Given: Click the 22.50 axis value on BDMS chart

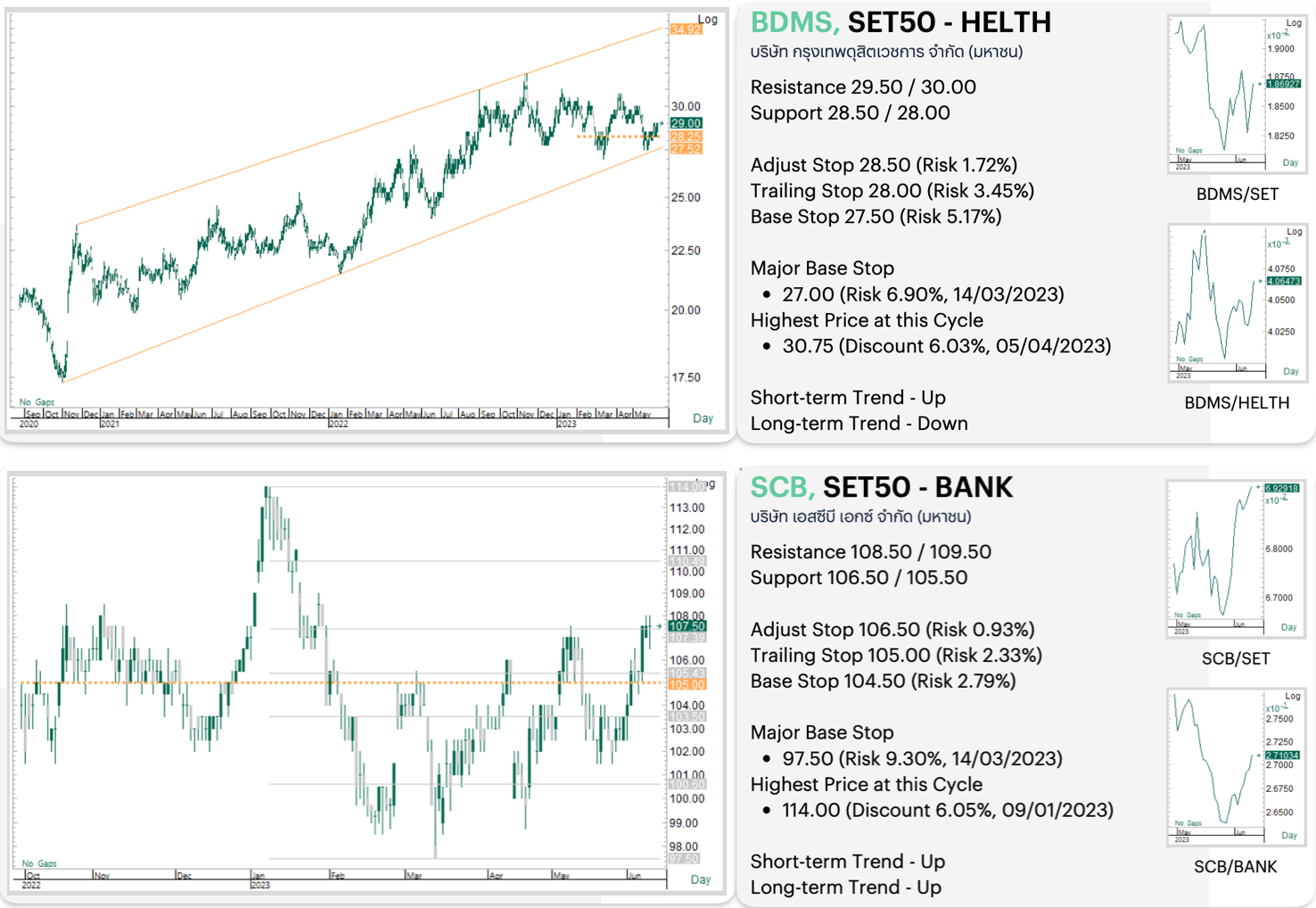Looking at the screenshot, I should [686, 251].
